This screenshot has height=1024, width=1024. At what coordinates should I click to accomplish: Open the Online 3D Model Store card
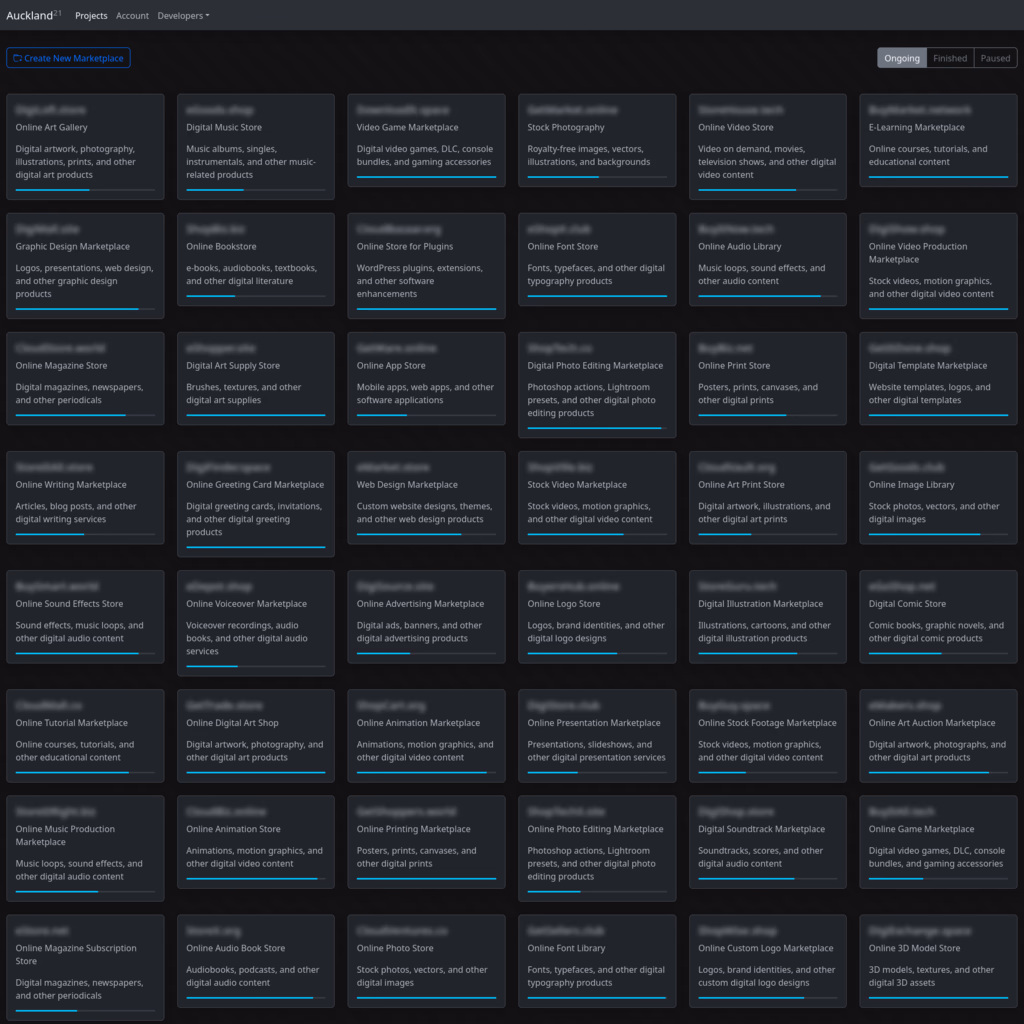point(938,960)
